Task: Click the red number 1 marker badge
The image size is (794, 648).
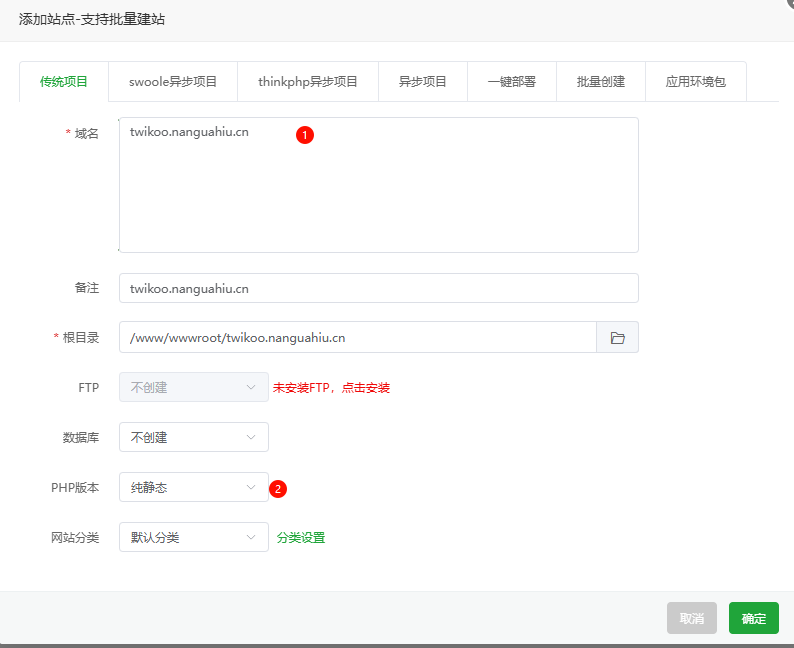Action: point(305,134)
